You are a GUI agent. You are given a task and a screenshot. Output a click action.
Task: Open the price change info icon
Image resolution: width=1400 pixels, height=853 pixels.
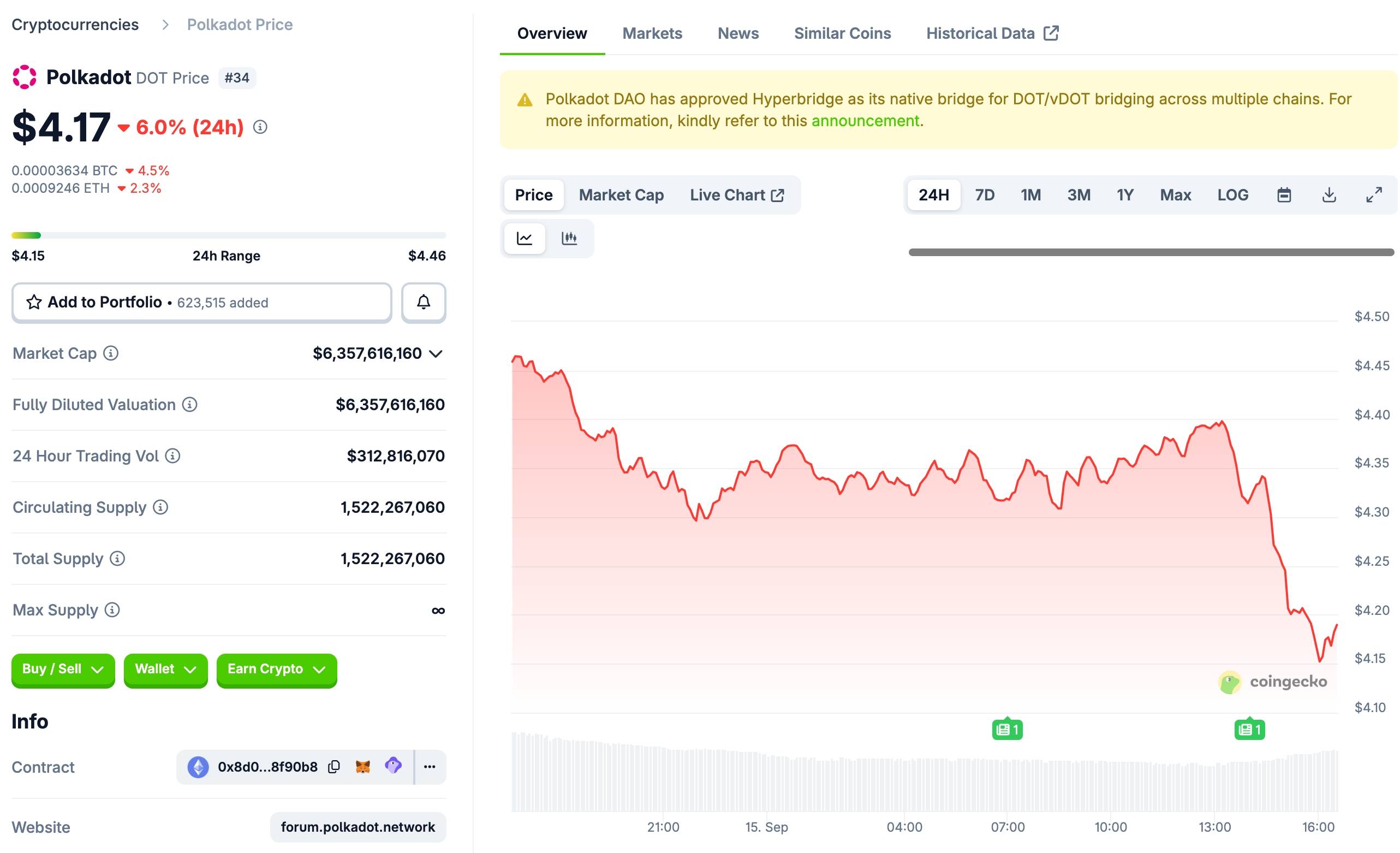pyautogui.click(x=260, y=127)
